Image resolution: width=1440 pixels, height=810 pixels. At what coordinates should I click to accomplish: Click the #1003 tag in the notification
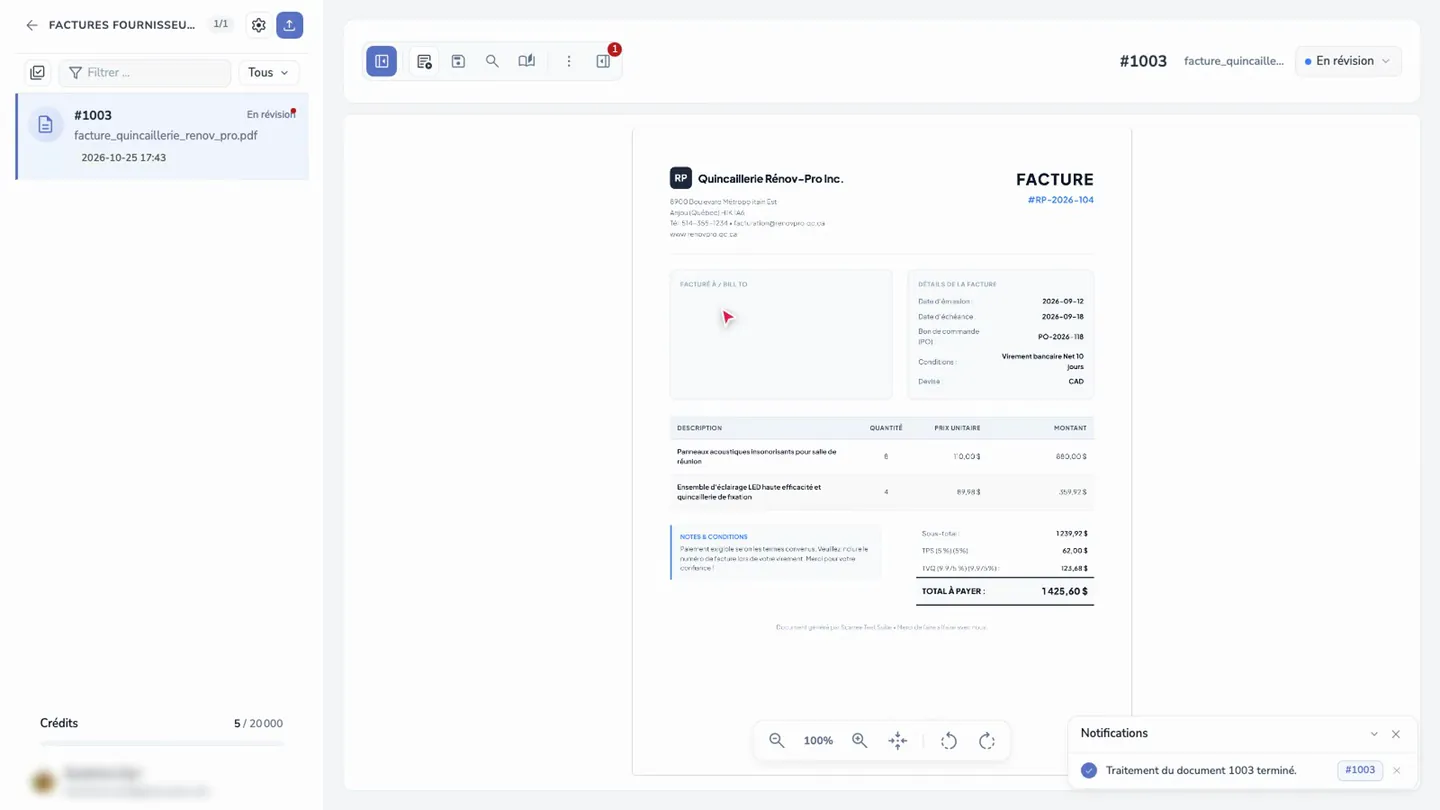(x=1360, y=770)
